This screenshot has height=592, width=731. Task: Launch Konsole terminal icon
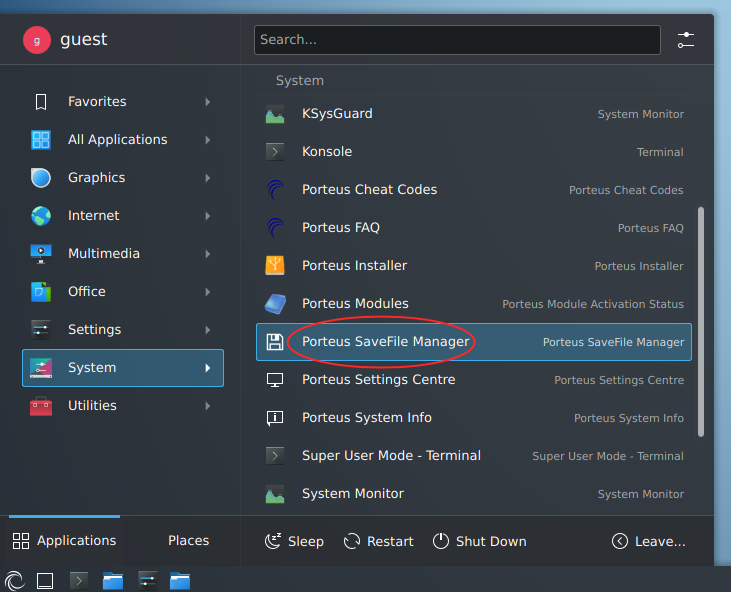click(275, 152)
